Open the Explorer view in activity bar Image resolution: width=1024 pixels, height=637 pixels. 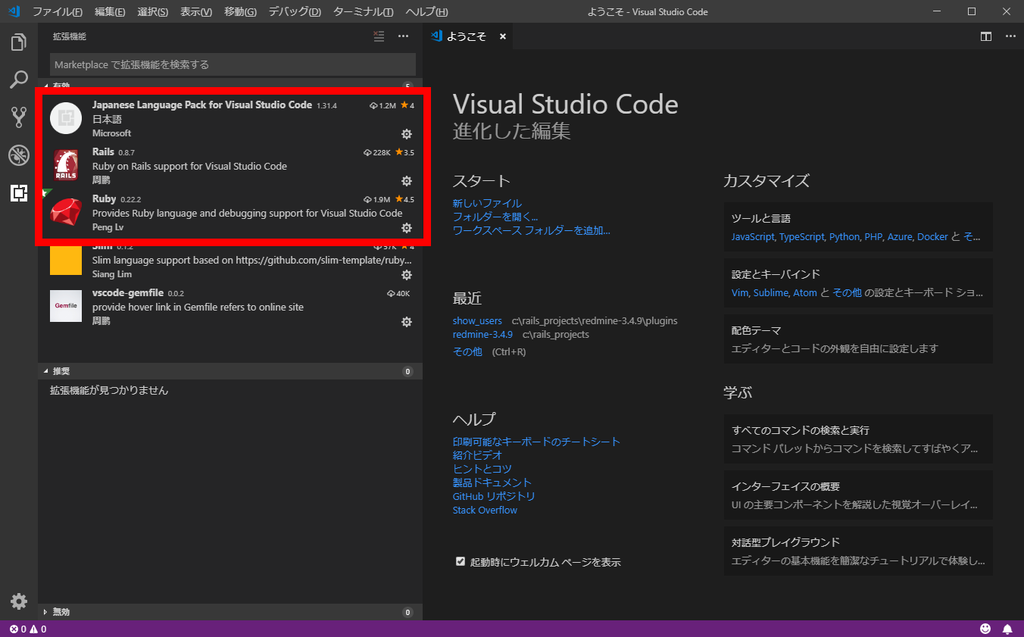18,42
